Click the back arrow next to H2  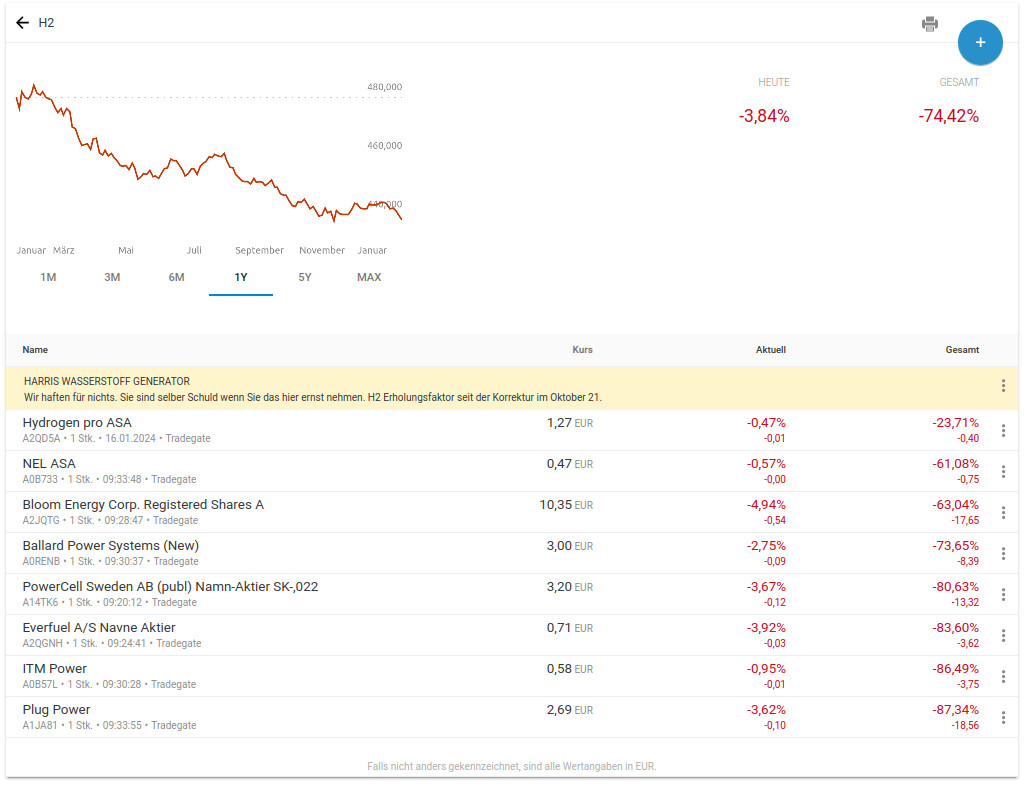[22, 23]
